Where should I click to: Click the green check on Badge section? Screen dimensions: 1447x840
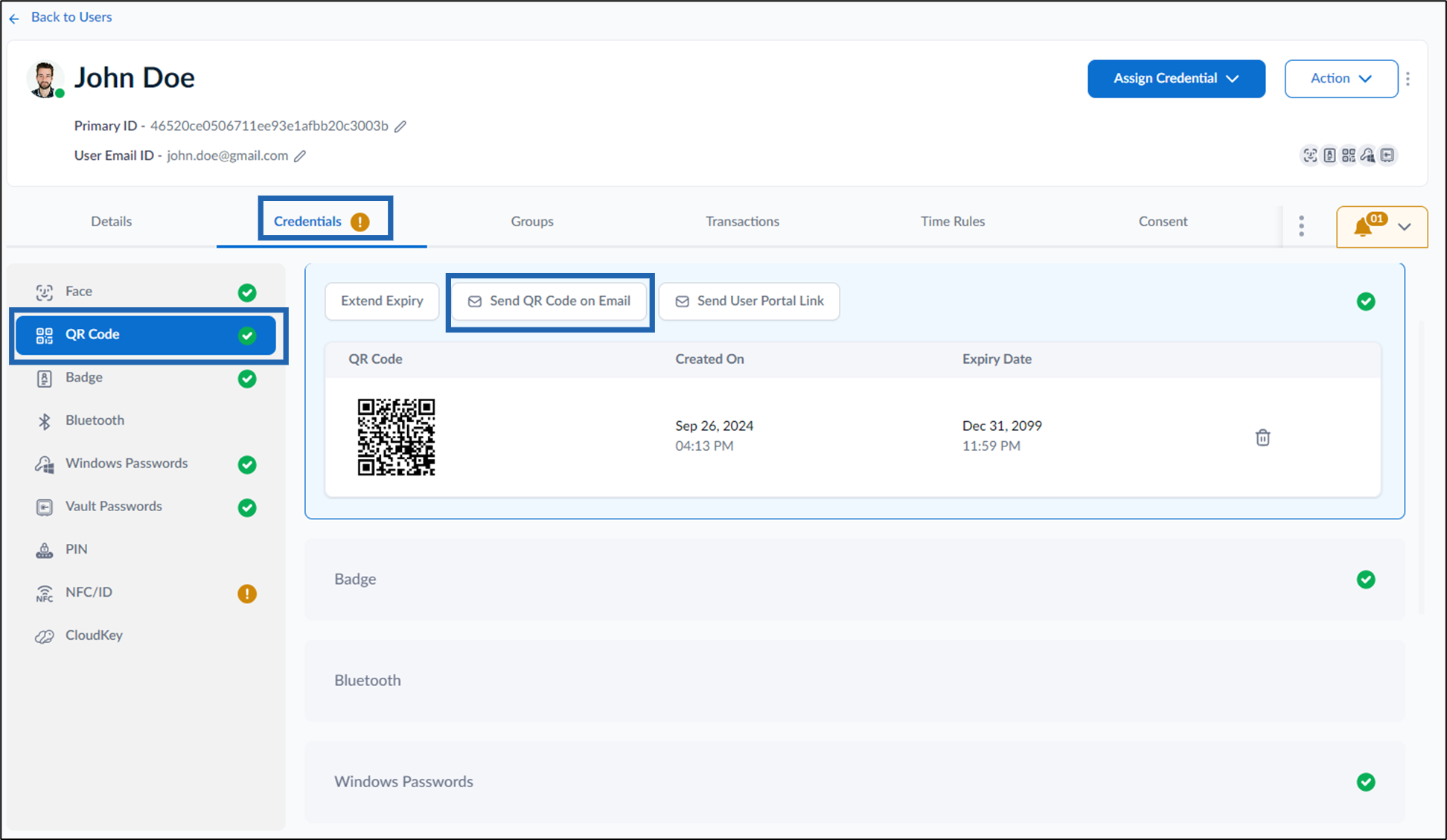click(1366, 580)
